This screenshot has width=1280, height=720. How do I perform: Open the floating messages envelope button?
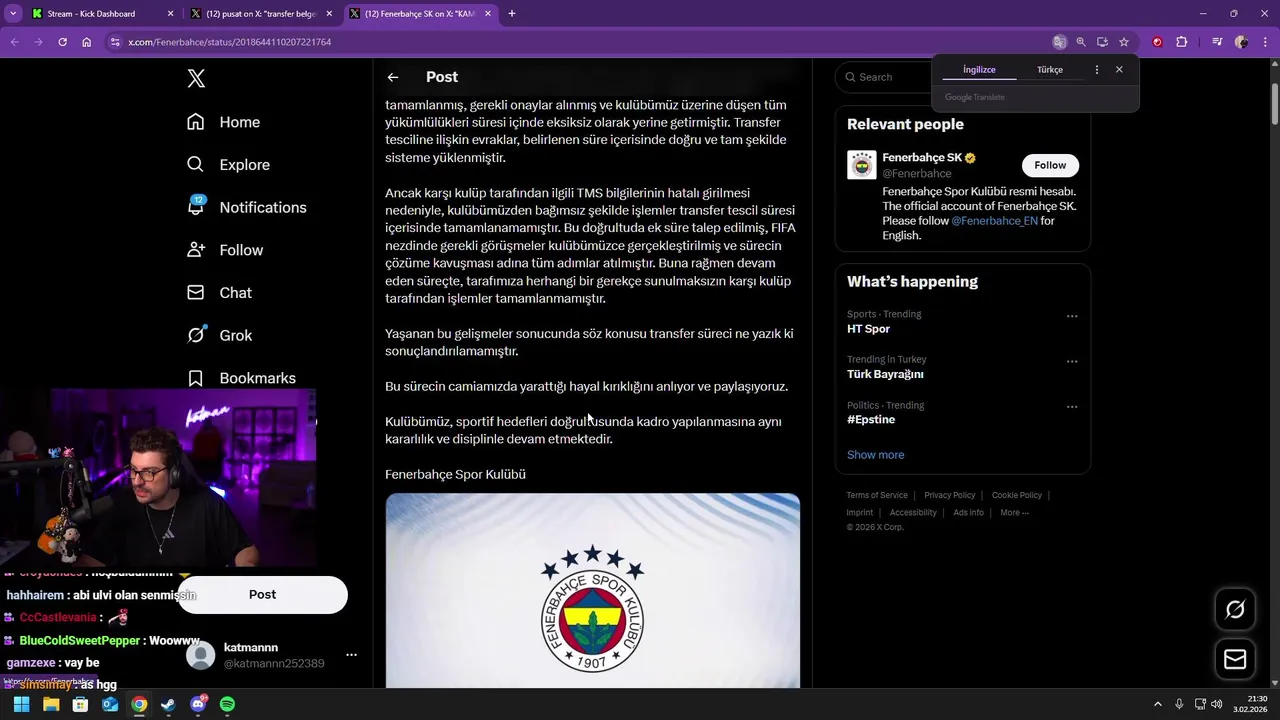pos(1235,659)
